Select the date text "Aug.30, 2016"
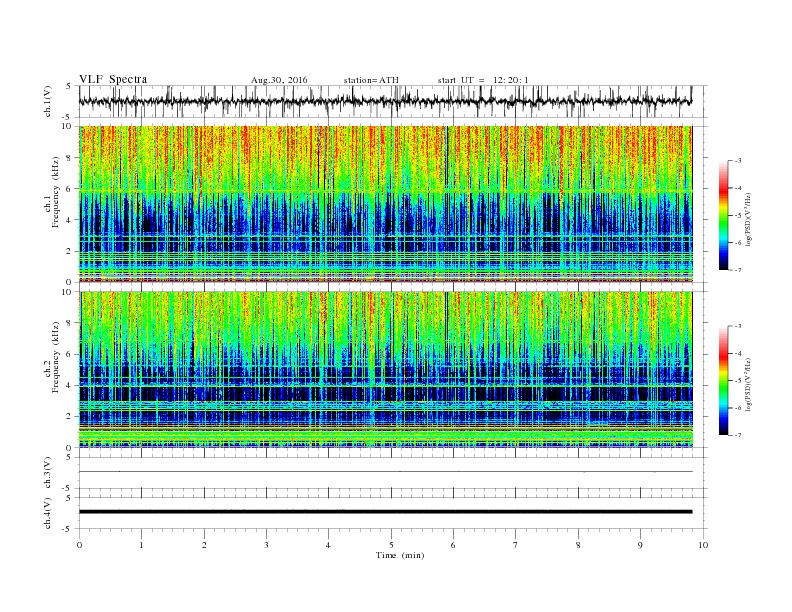This screenshot has height=612, width=792. [279, 80]
